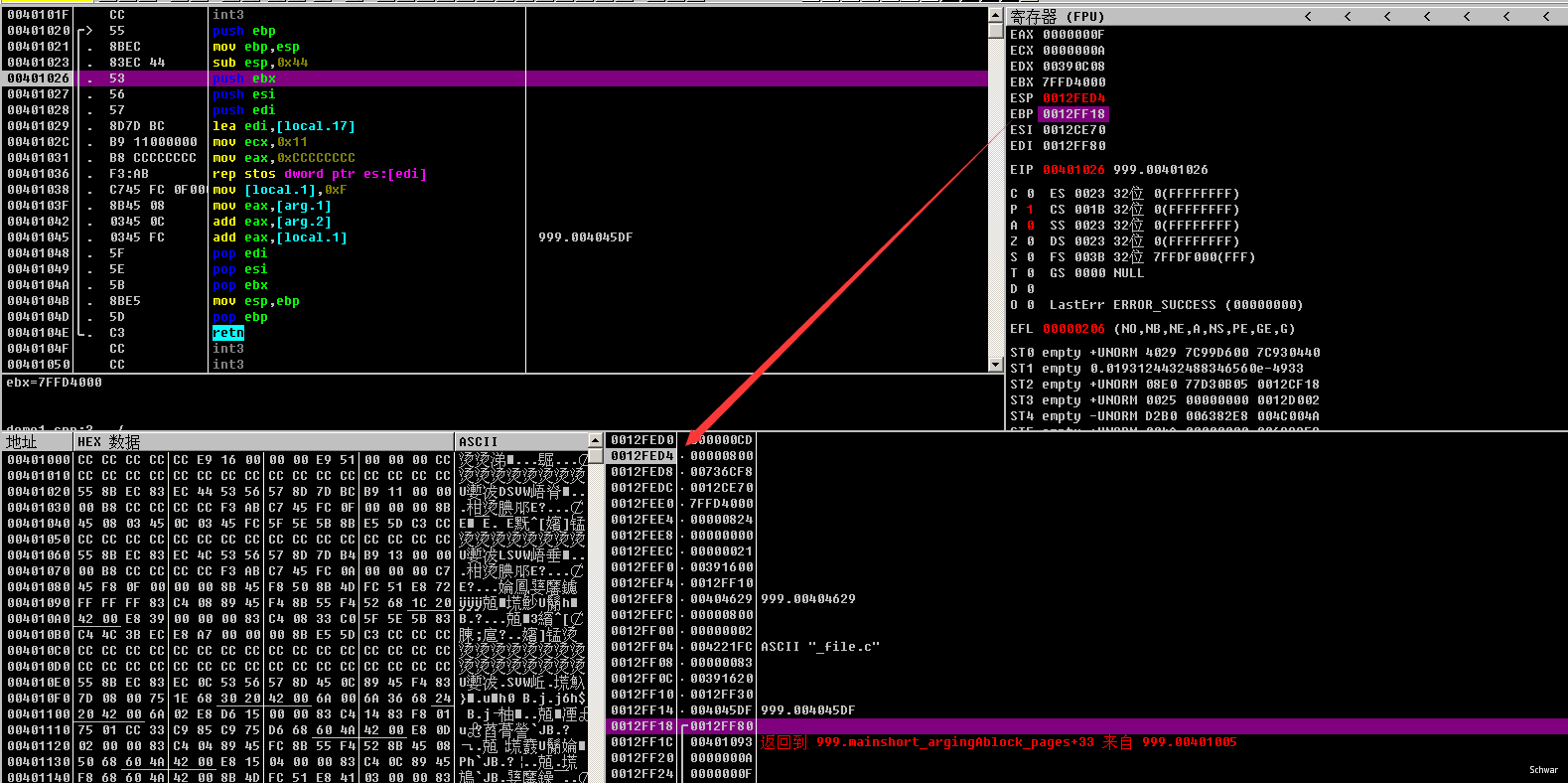This screenshot has width=1568, height=783.
Task: Select the 'push ebp' instruction at 00401020
Action: [x=244, y=31]
